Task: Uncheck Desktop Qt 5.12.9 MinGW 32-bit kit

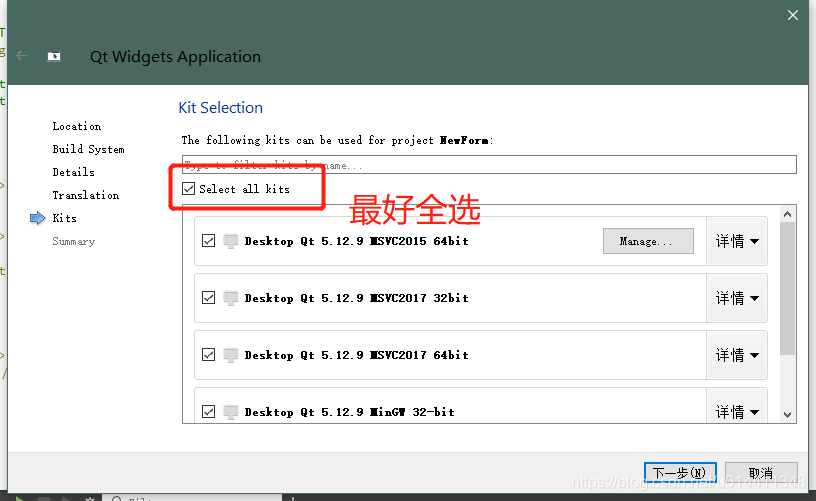Action: coord(208,412)
